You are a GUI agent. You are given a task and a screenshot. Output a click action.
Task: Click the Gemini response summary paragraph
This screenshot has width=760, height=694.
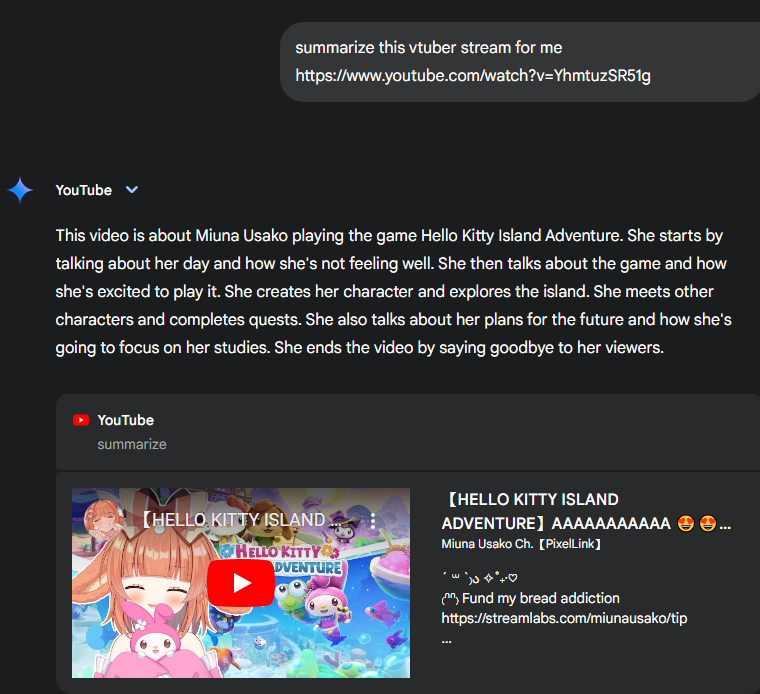[x=394, y=291]
